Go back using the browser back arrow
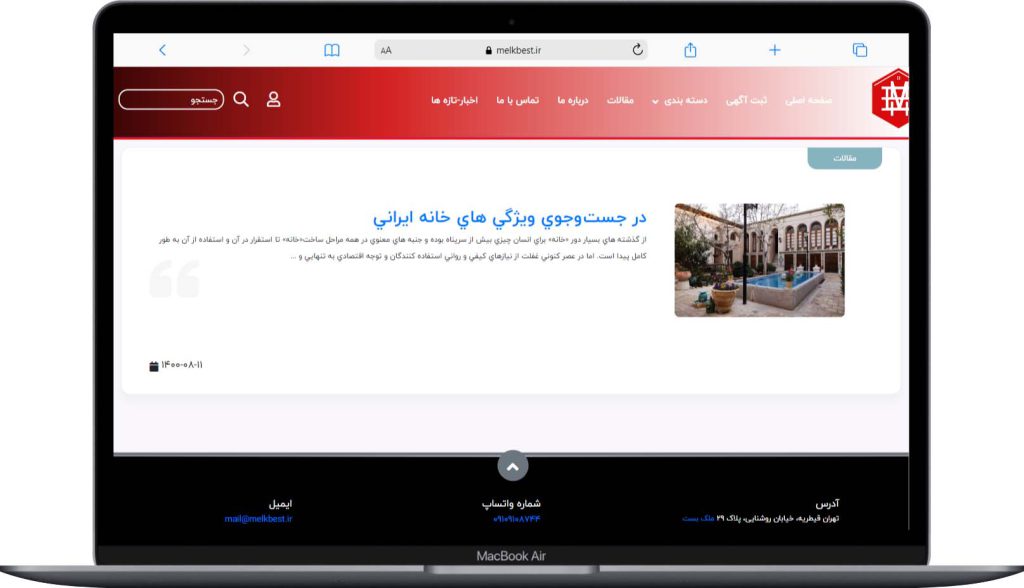The width and height of the screenshot is (1024, 588). 163,50
